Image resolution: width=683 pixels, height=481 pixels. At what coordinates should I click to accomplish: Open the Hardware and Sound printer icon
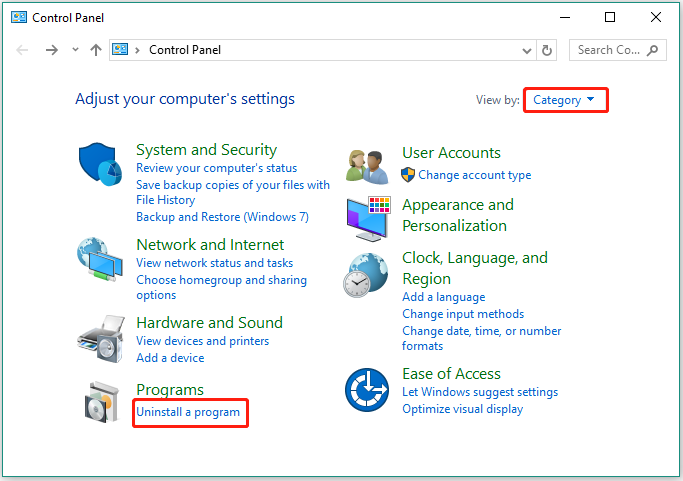tap(101, 339)
